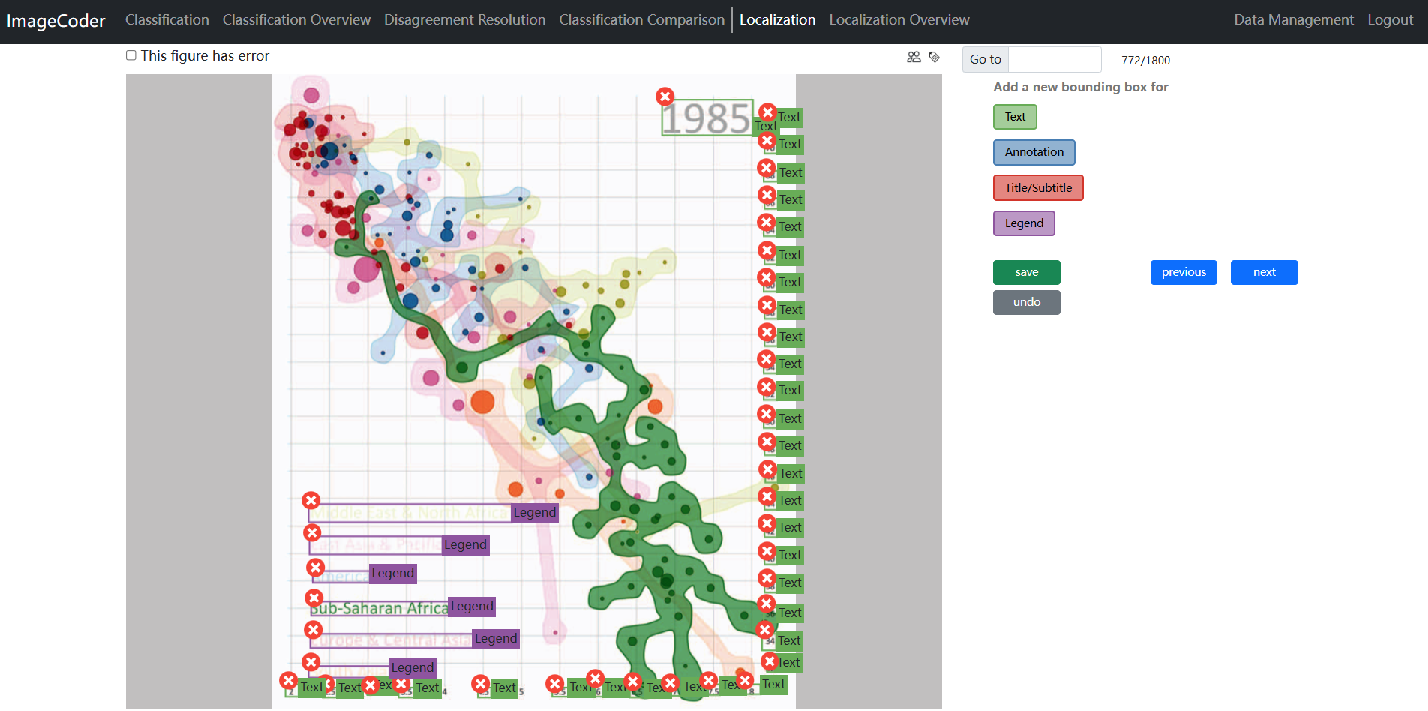
Task: Select the purple Legend box type
Action: [1023, 223]
